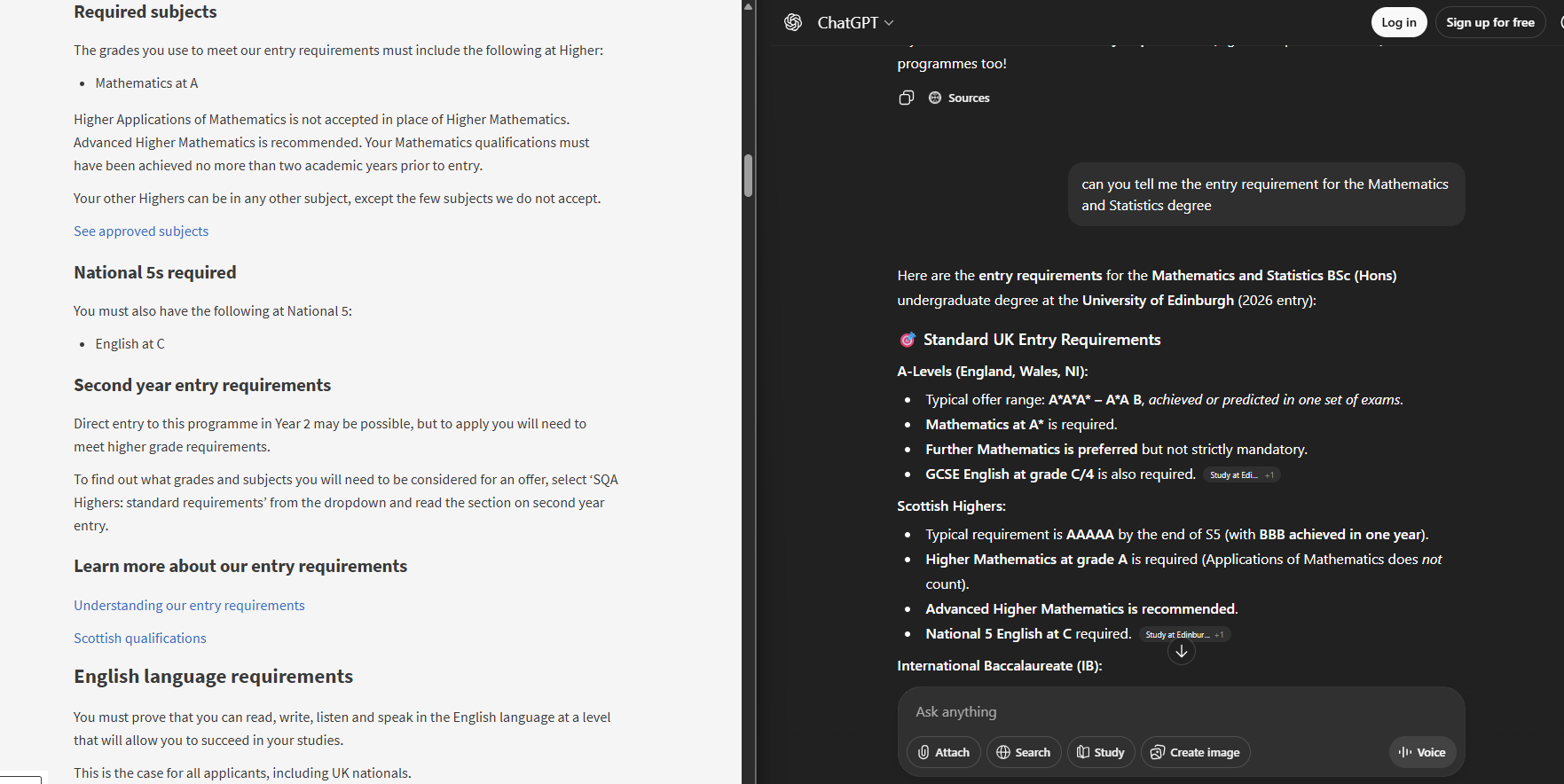
Task: Select the Create image tool
Action: pos(1195,752)
